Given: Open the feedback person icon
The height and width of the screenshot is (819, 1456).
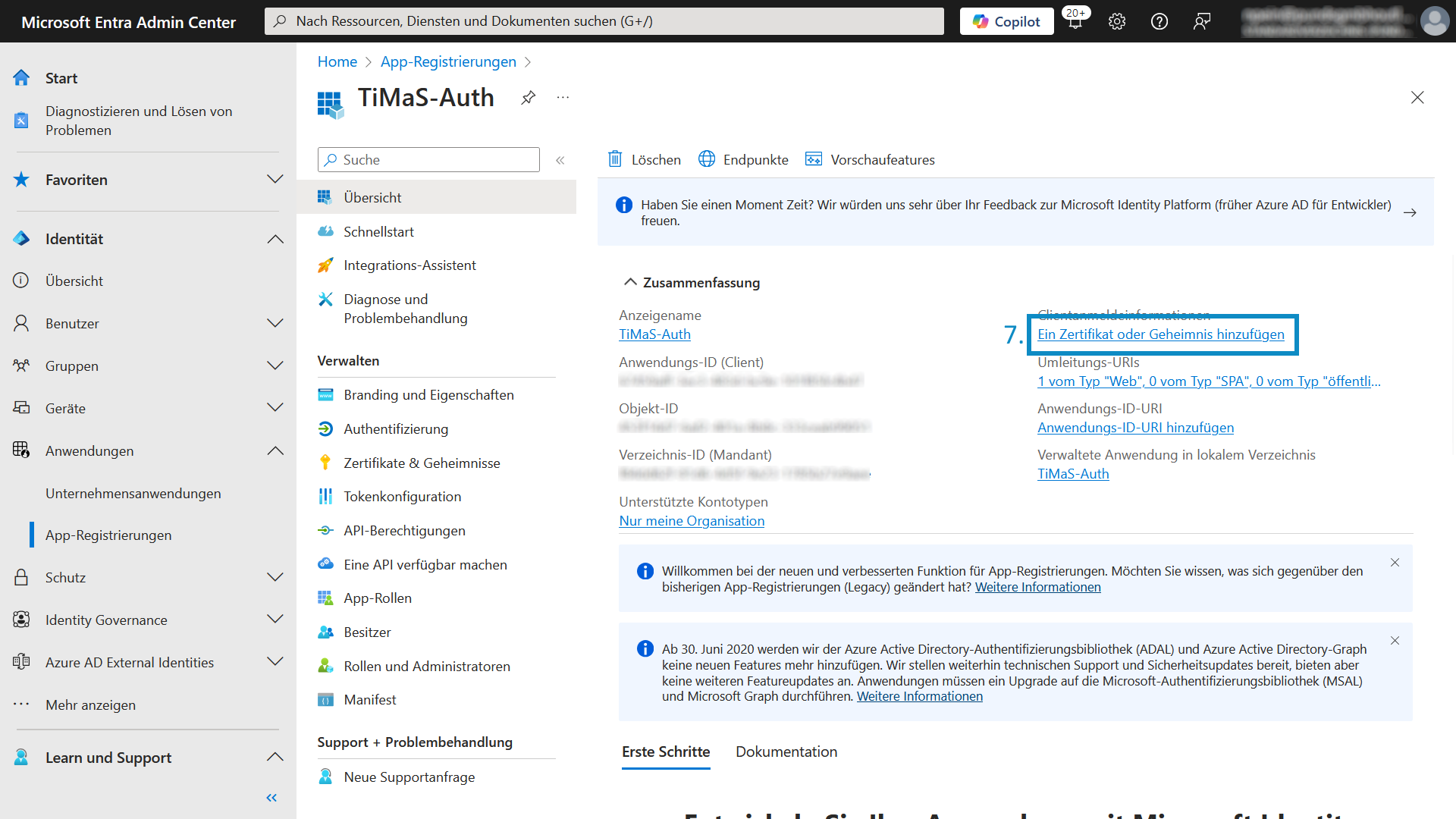Looking at the screenshot, I should coord(1202,21).
